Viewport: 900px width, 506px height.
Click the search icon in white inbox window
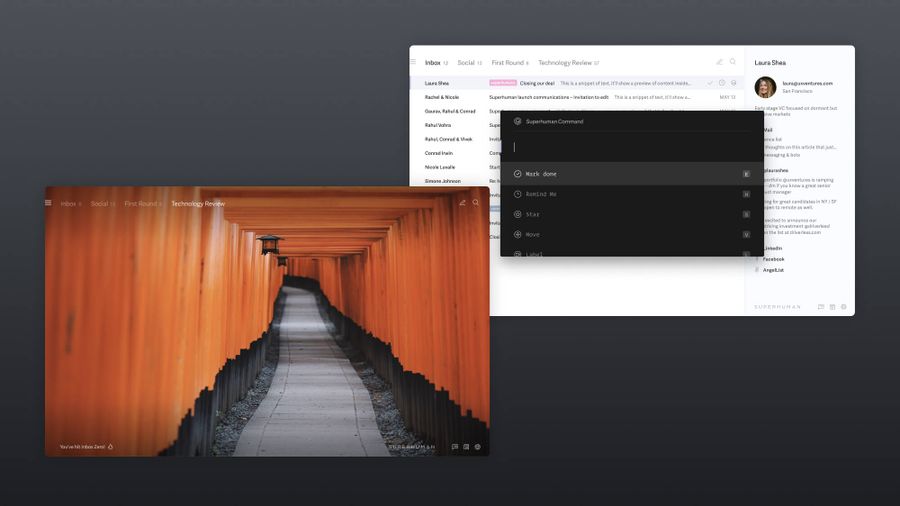click(733, 61)
